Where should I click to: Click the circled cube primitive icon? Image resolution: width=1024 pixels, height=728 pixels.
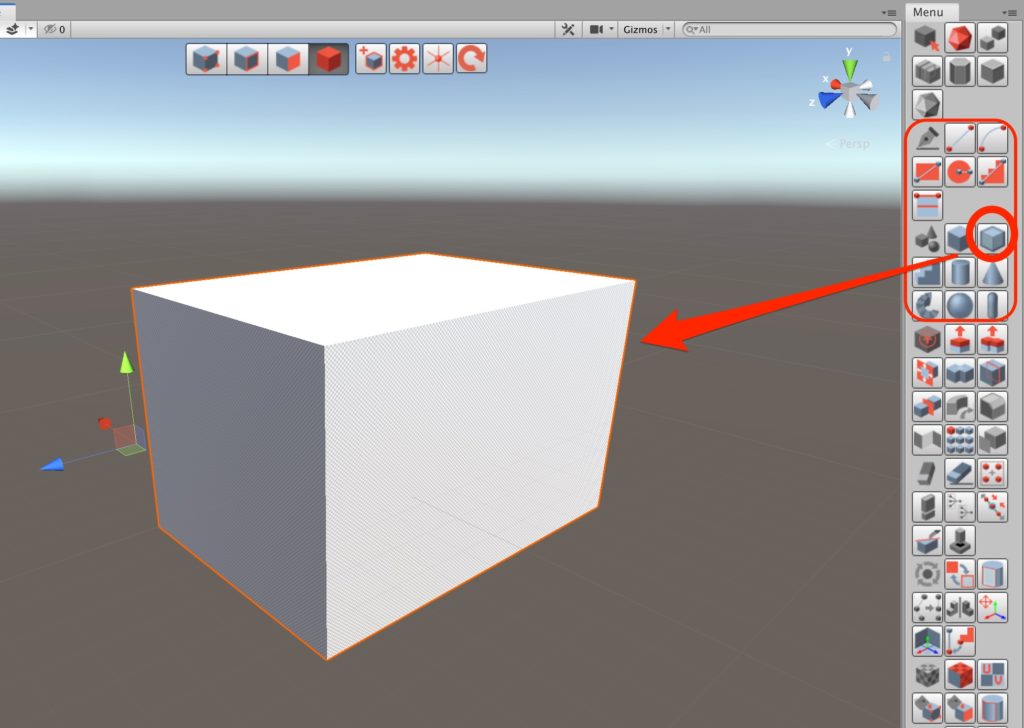tap(992, 238)
